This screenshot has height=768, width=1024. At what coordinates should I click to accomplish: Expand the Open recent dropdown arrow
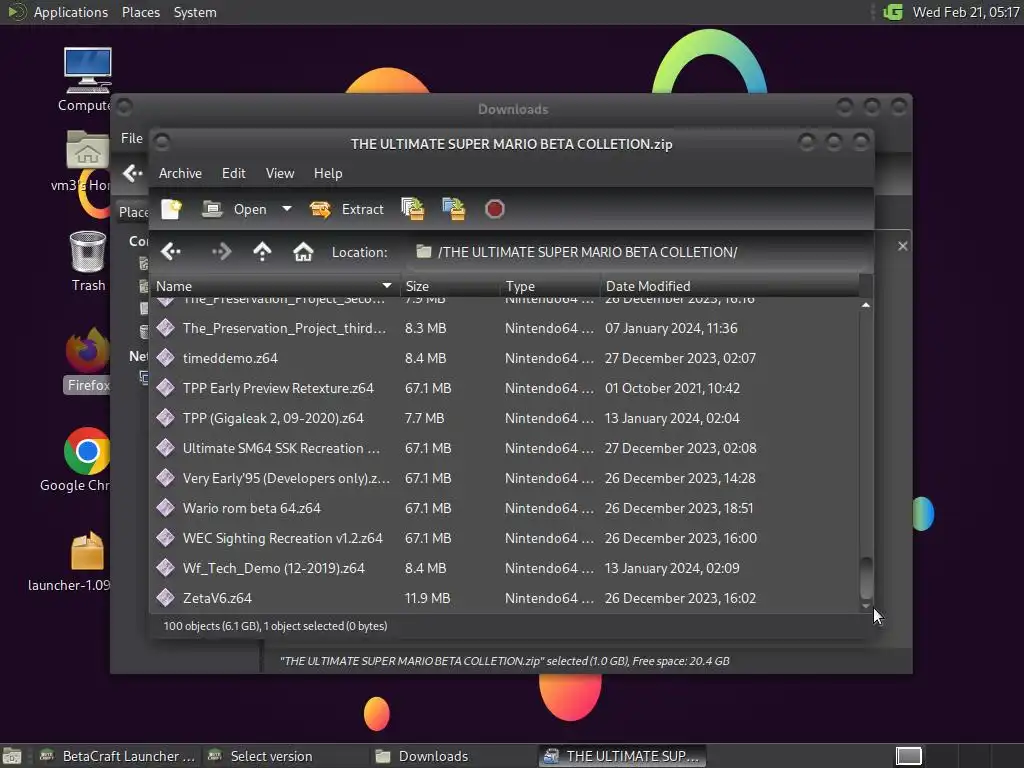coord(287,209)
